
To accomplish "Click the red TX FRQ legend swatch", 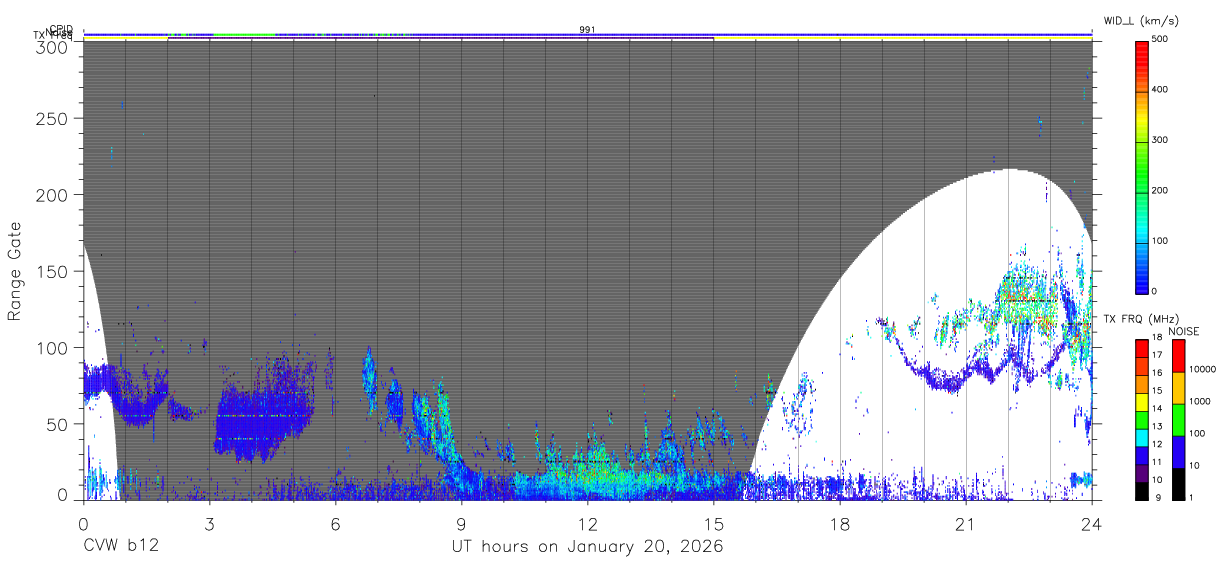I will 1141,349.
